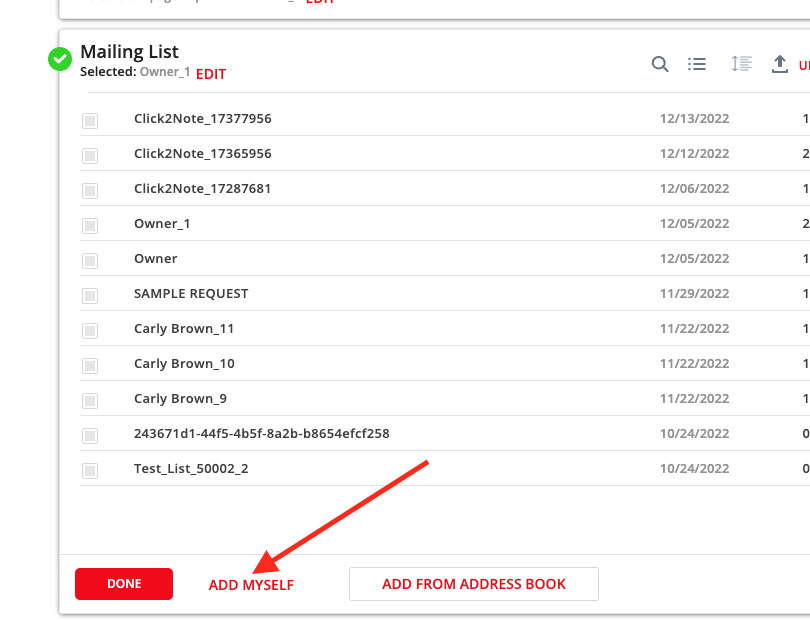Select the Carly Brown_10 checkbox
Image resolution: width=810 pixels, height=620 pixels.
(x=90, y=366)
